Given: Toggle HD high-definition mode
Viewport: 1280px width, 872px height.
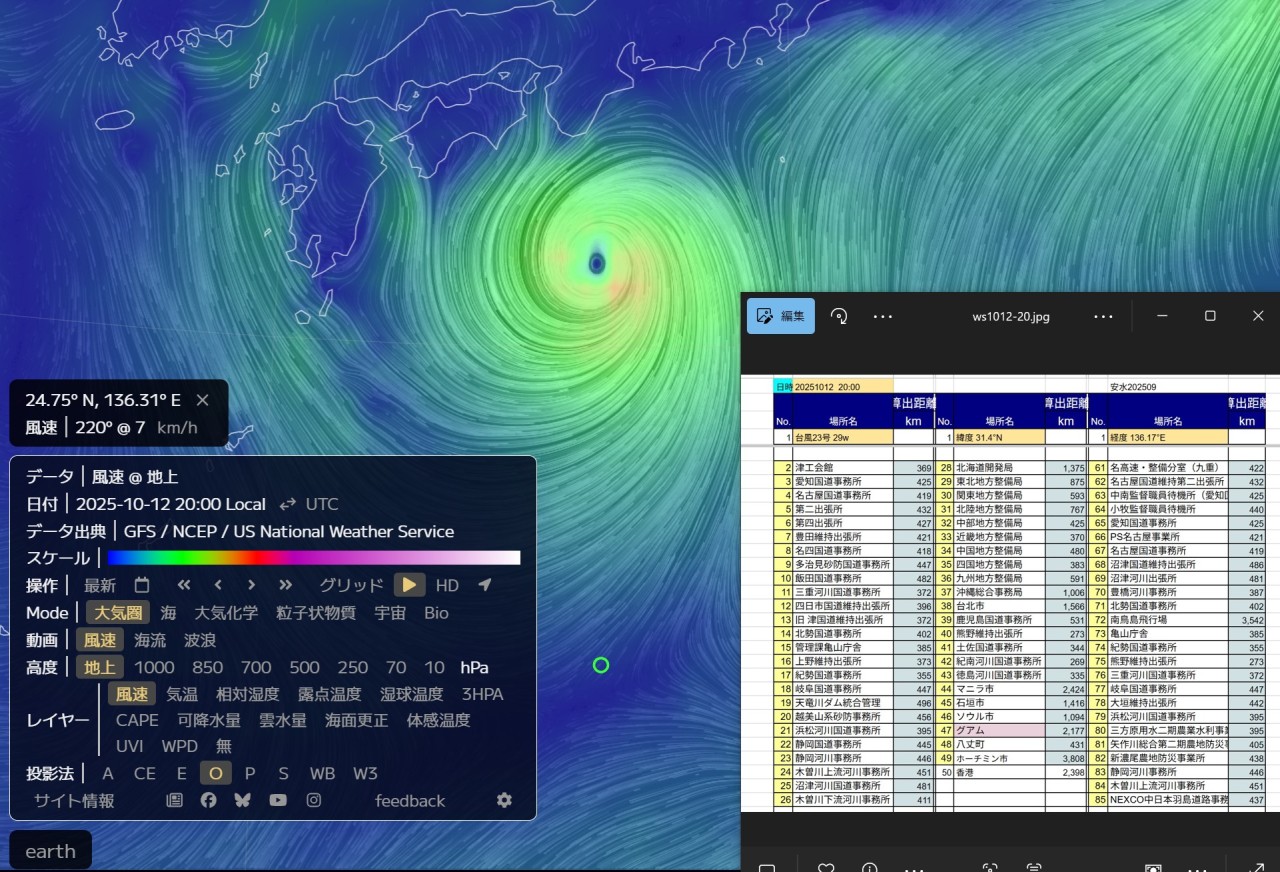Looking at the screenshot, I should pyautogui.click(x=447, y=585).
